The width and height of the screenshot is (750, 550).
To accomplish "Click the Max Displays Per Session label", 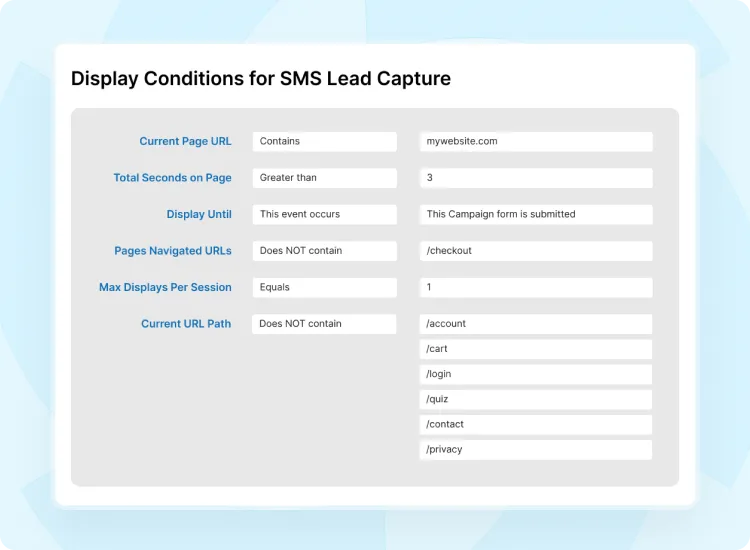I will point(165,287).
